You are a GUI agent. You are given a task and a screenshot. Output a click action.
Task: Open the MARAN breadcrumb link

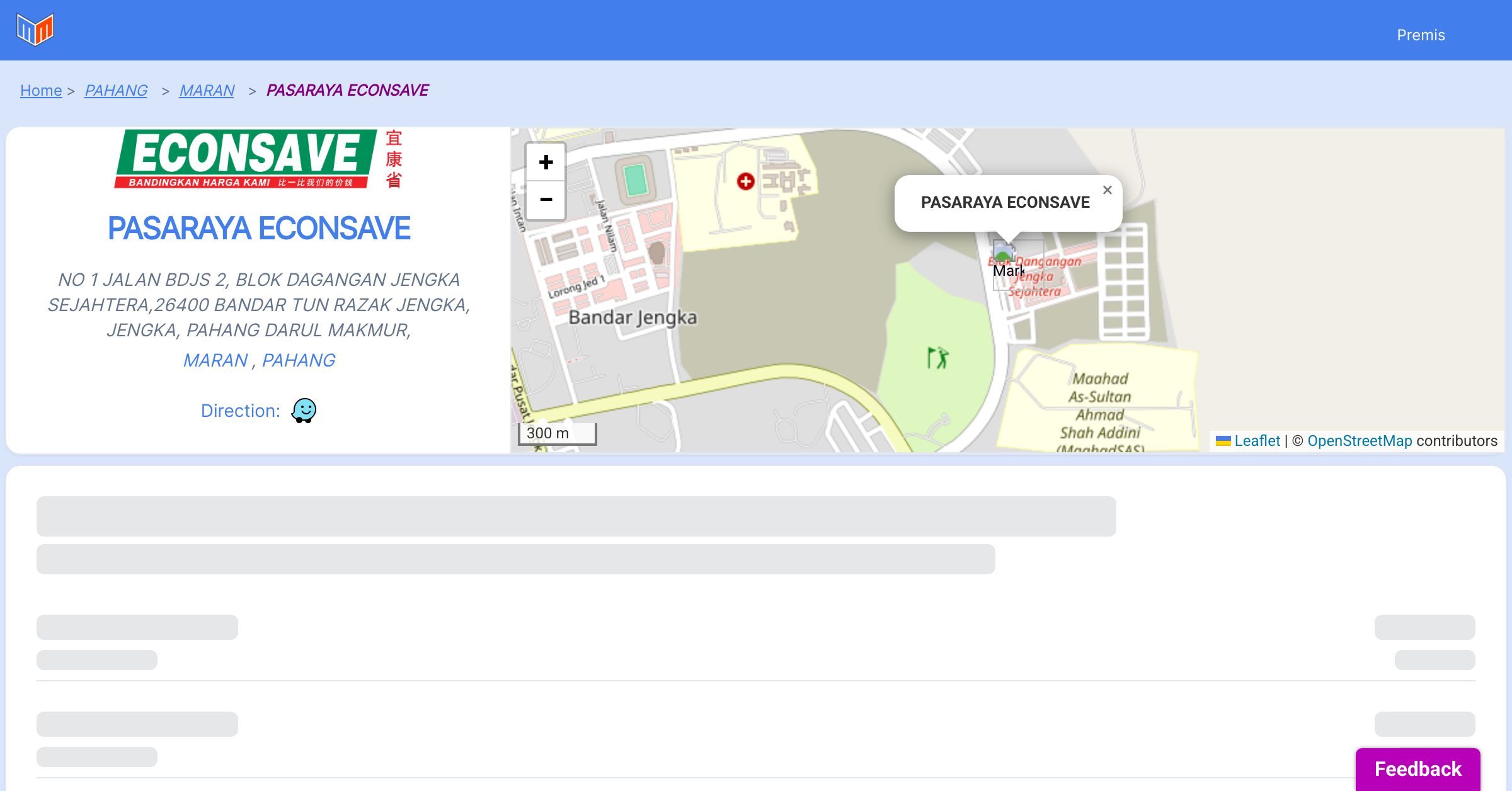coord(207,91)
